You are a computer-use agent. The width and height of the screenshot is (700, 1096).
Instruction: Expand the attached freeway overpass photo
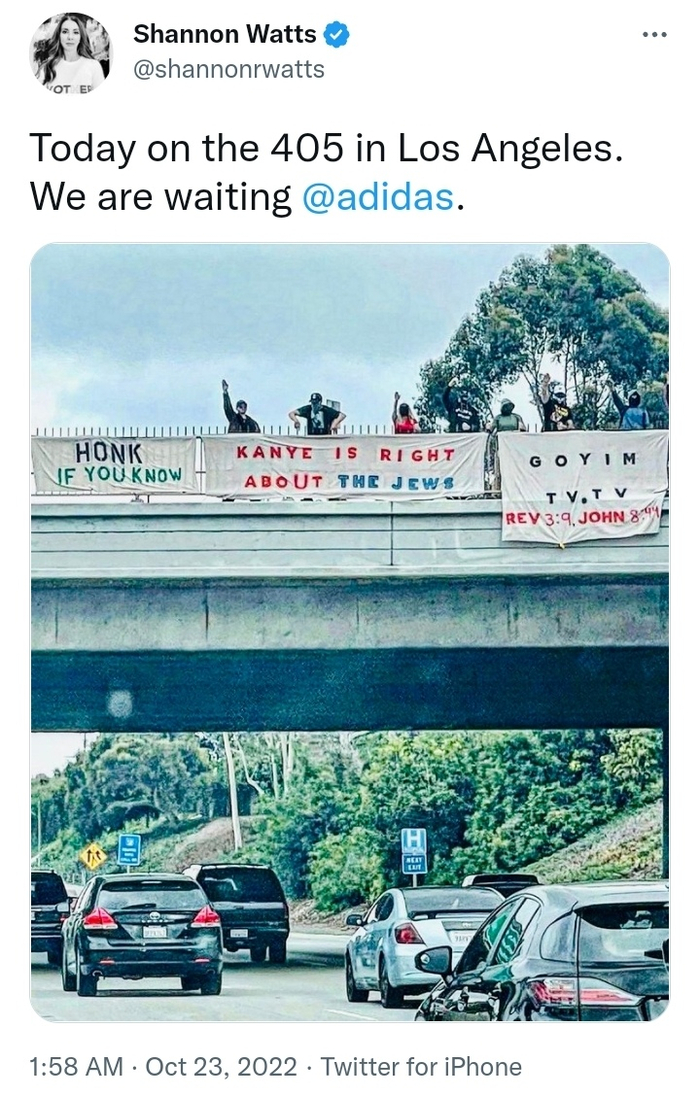(350, 632)
